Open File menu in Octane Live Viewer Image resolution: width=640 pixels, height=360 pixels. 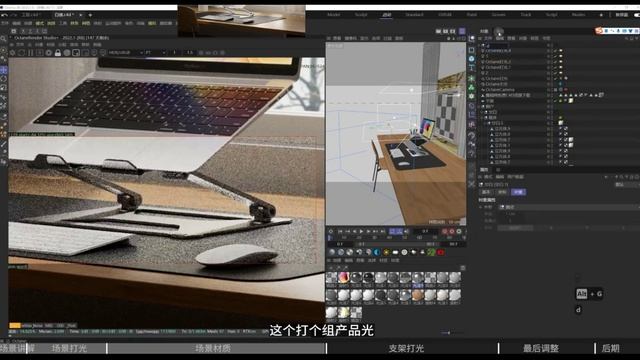[20, 44]
